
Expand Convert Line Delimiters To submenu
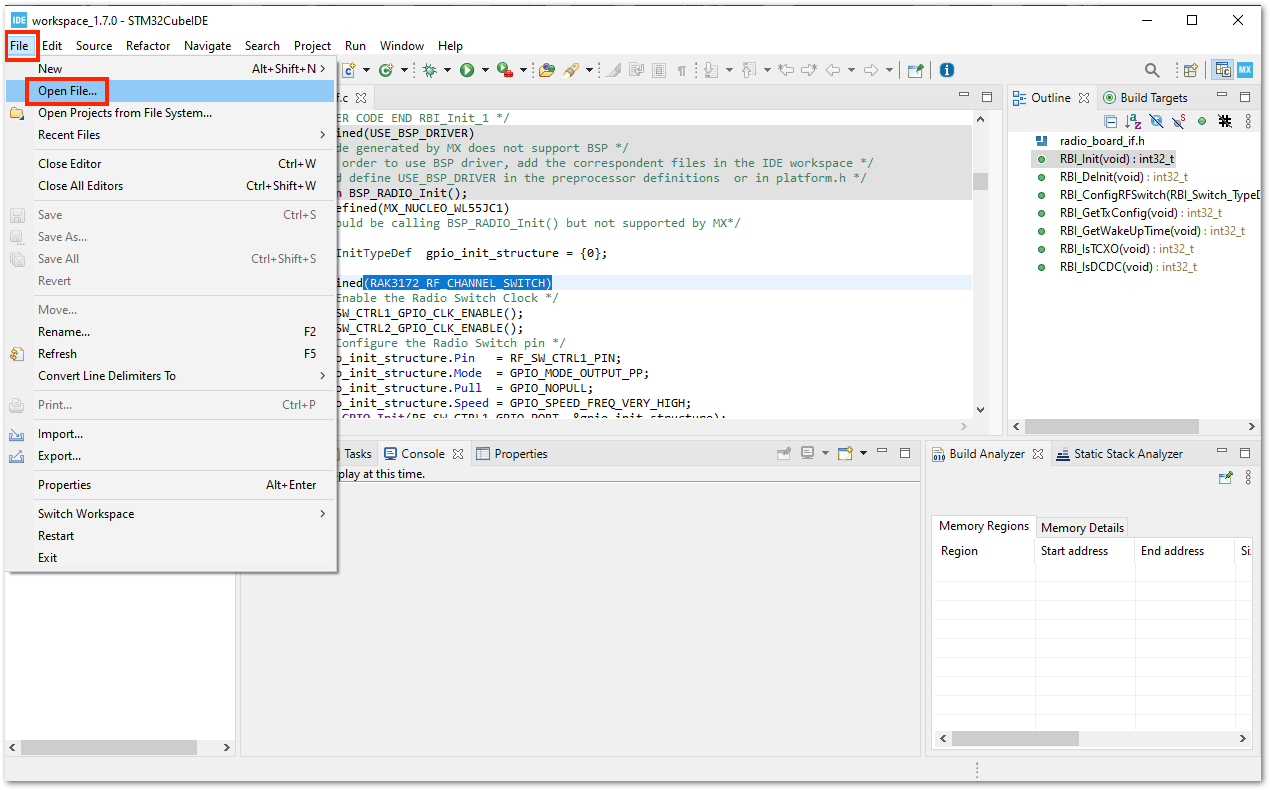click(322, 376)
